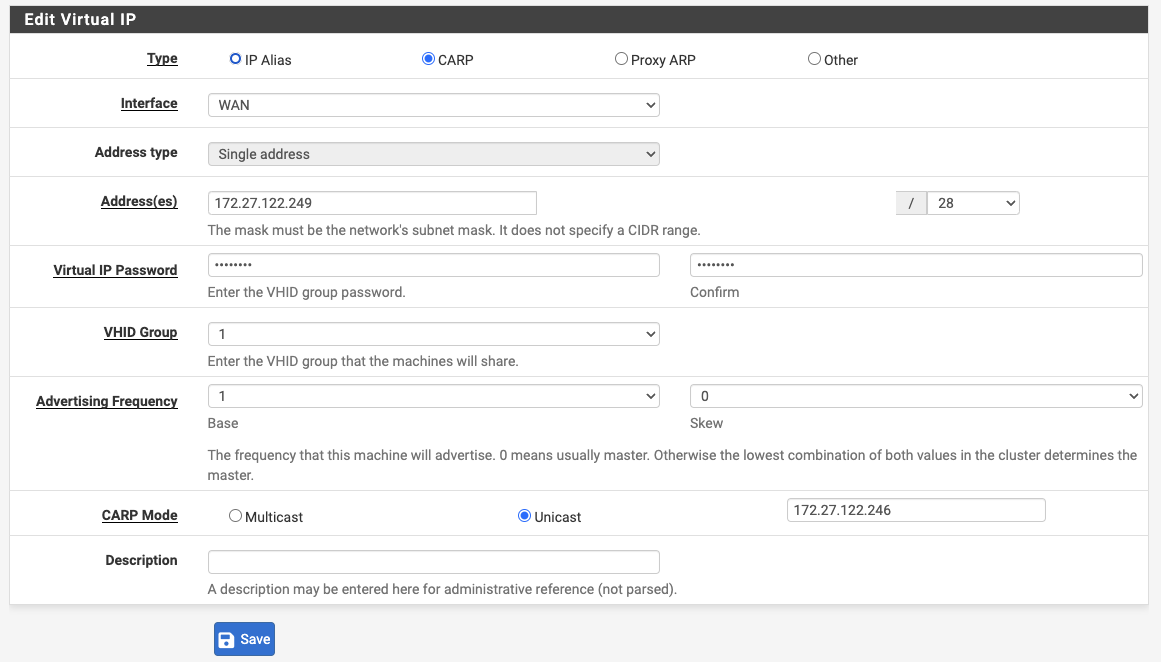Viewport: 1161px width, 662px height.
Task: Click the underlined Advertising Frequency label
Action: pyautogui.click(x=107, y=401)
